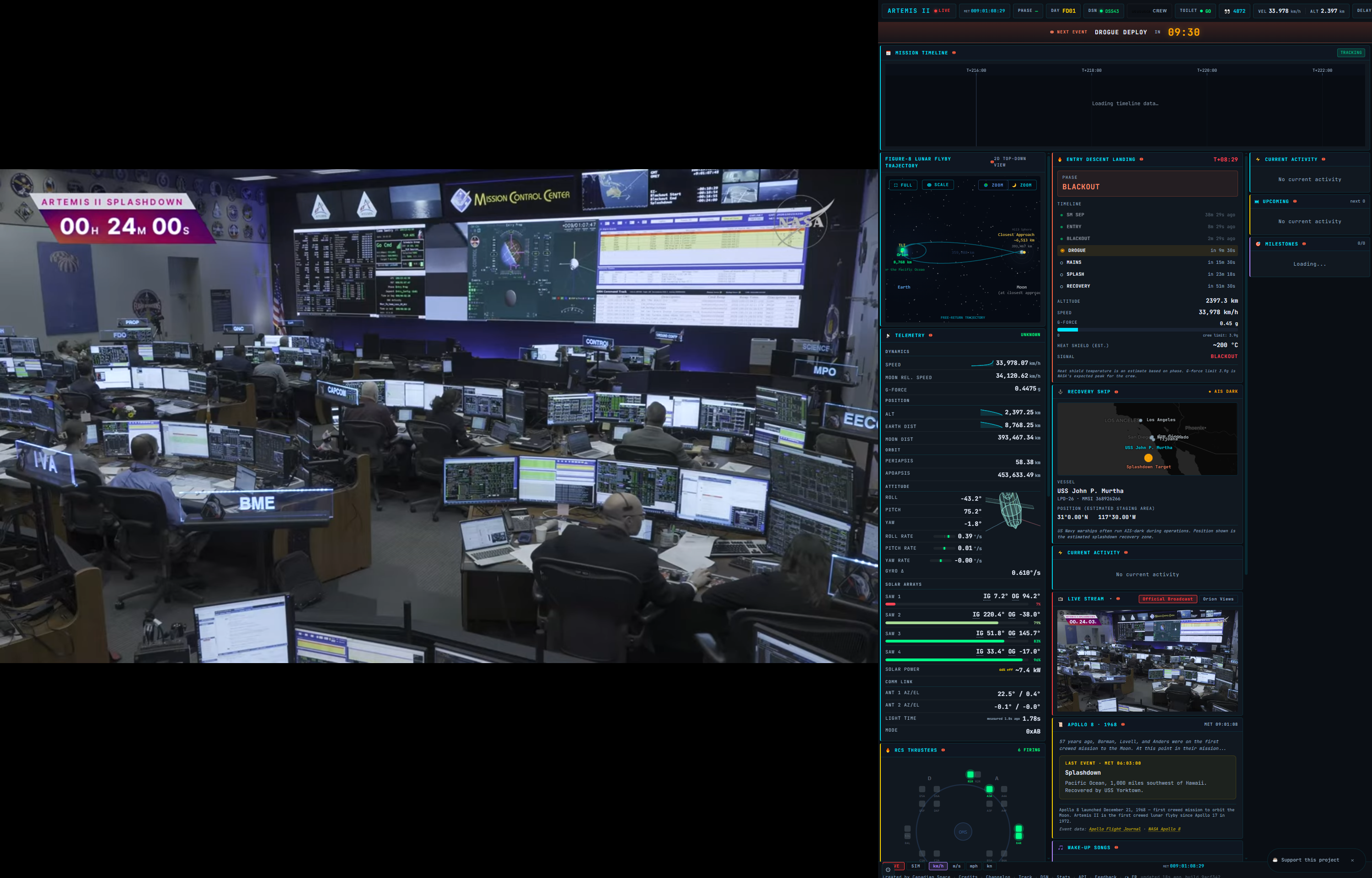1372x878 pixels.
Task: Zoom to Earth in trajectory view
Action: click(993, 185)
